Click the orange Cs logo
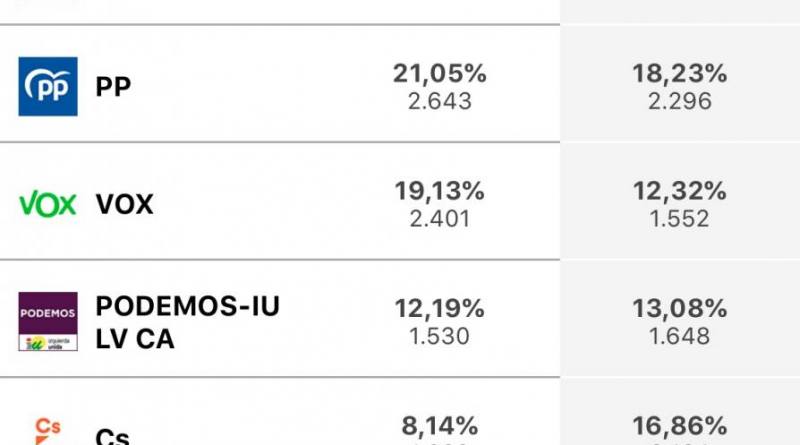This screenshot has height=445, width=800. pos(48,430)
